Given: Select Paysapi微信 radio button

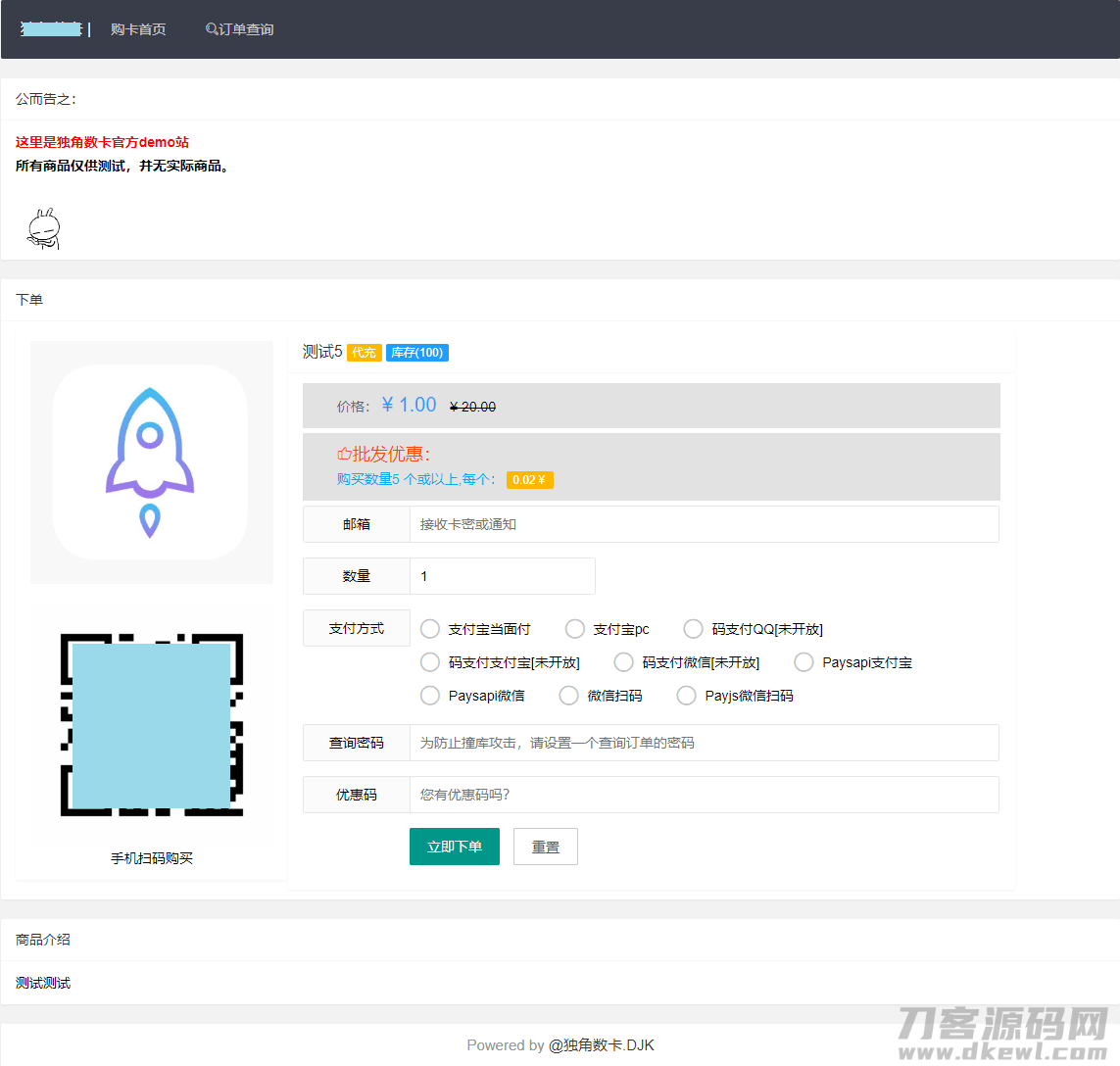Looking at the screenshot, I should click(x=430, y=696).
